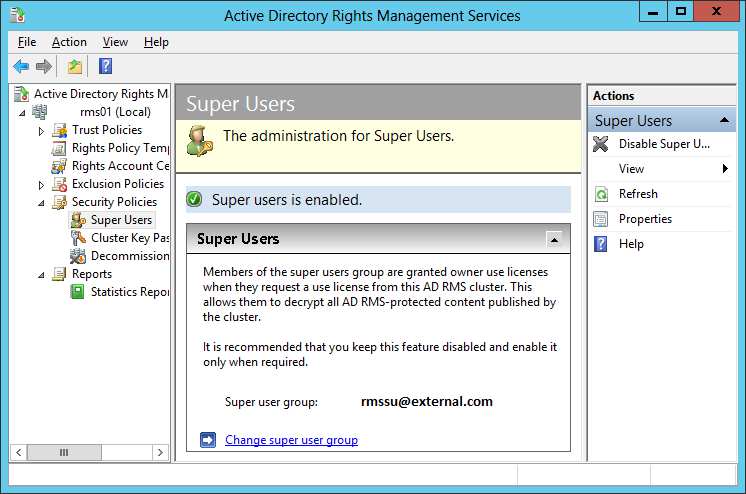Image resolution: width=746 pixels, height=494 pixels.
Task: Collapse the Super Users actions group
Action: [724, 120]
